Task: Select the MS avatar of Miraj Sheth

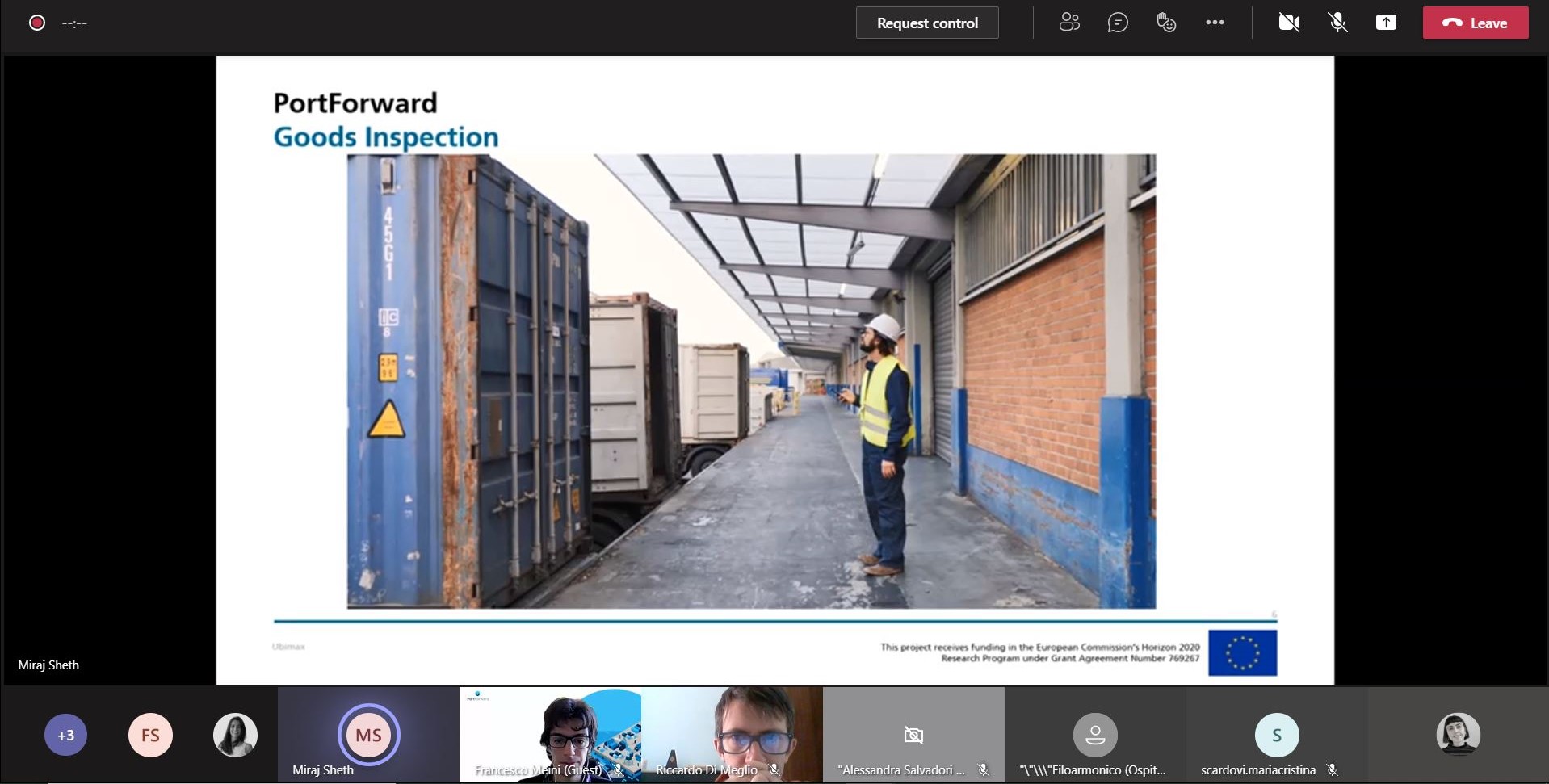Action: pyautogui.click(x=368, y=735)
